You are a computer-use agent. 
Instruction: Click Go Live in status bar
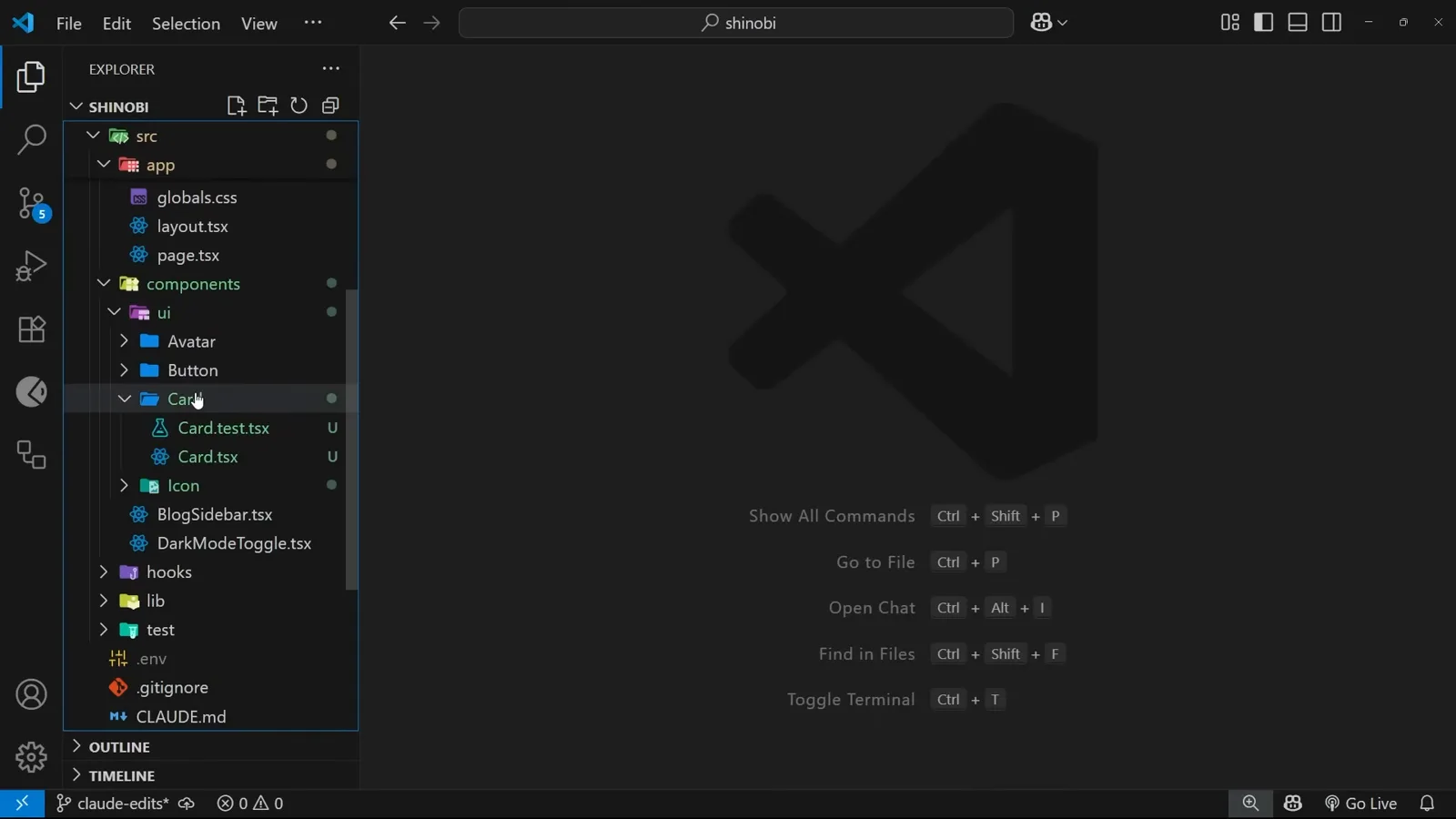[1360, 804]
